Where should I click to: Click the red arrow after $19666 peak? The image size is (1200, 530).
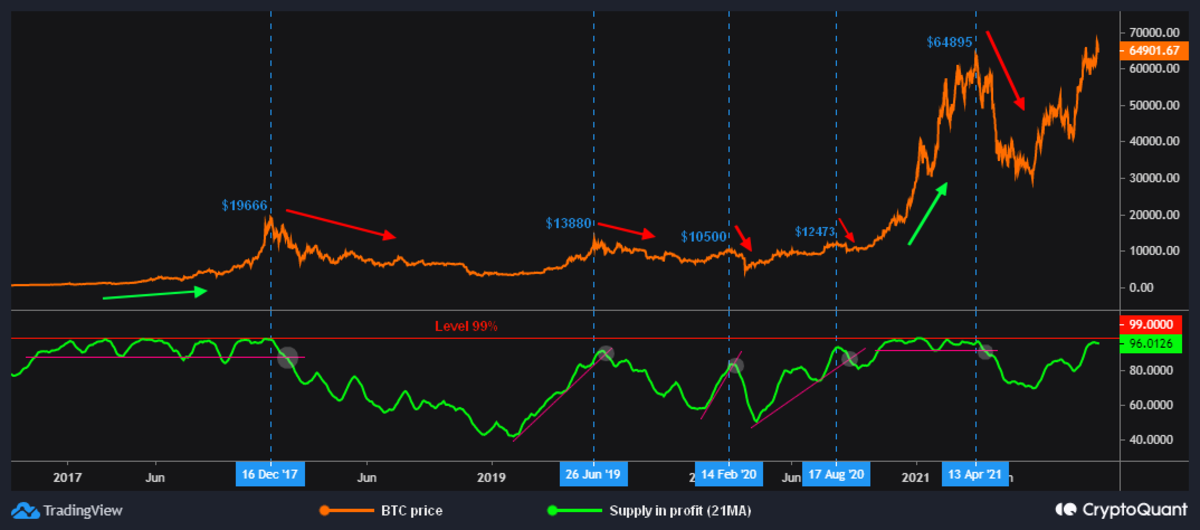(x=342, y=224)
